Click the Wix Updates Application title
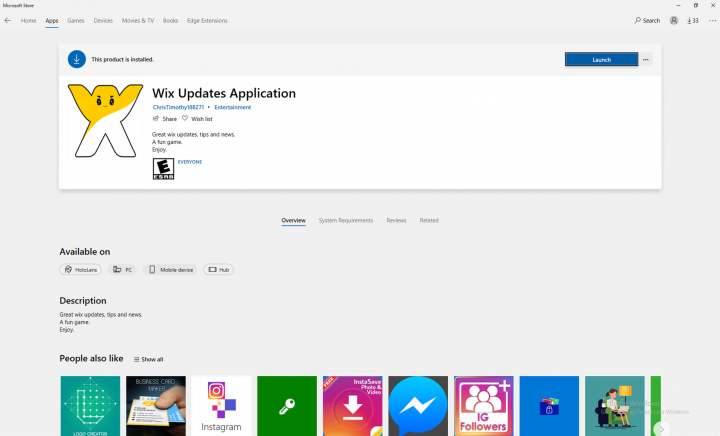Image resolution: width=720 pixels, height=436 pixels. [x=224, y=93]
